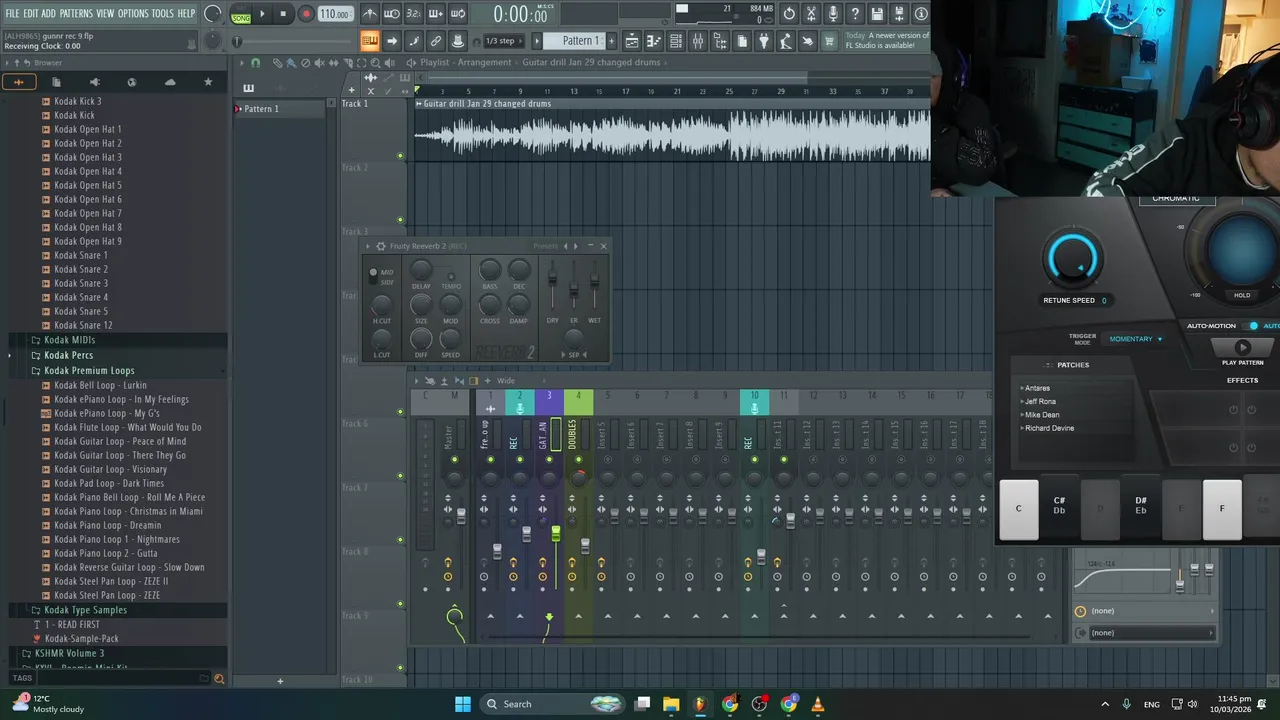Toggle typing keyboard to piano icon

coord(370,41)
